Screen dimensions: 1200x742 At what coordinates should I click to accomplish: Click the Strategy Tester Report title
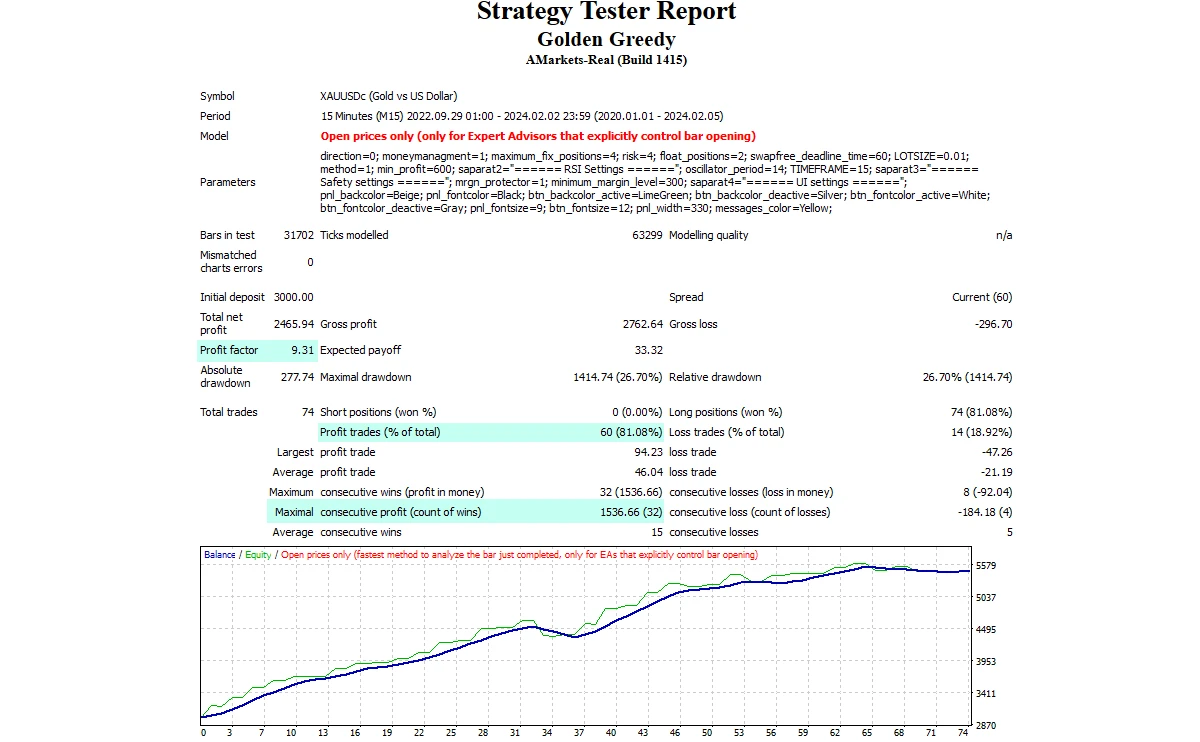(x=606, y=13)
